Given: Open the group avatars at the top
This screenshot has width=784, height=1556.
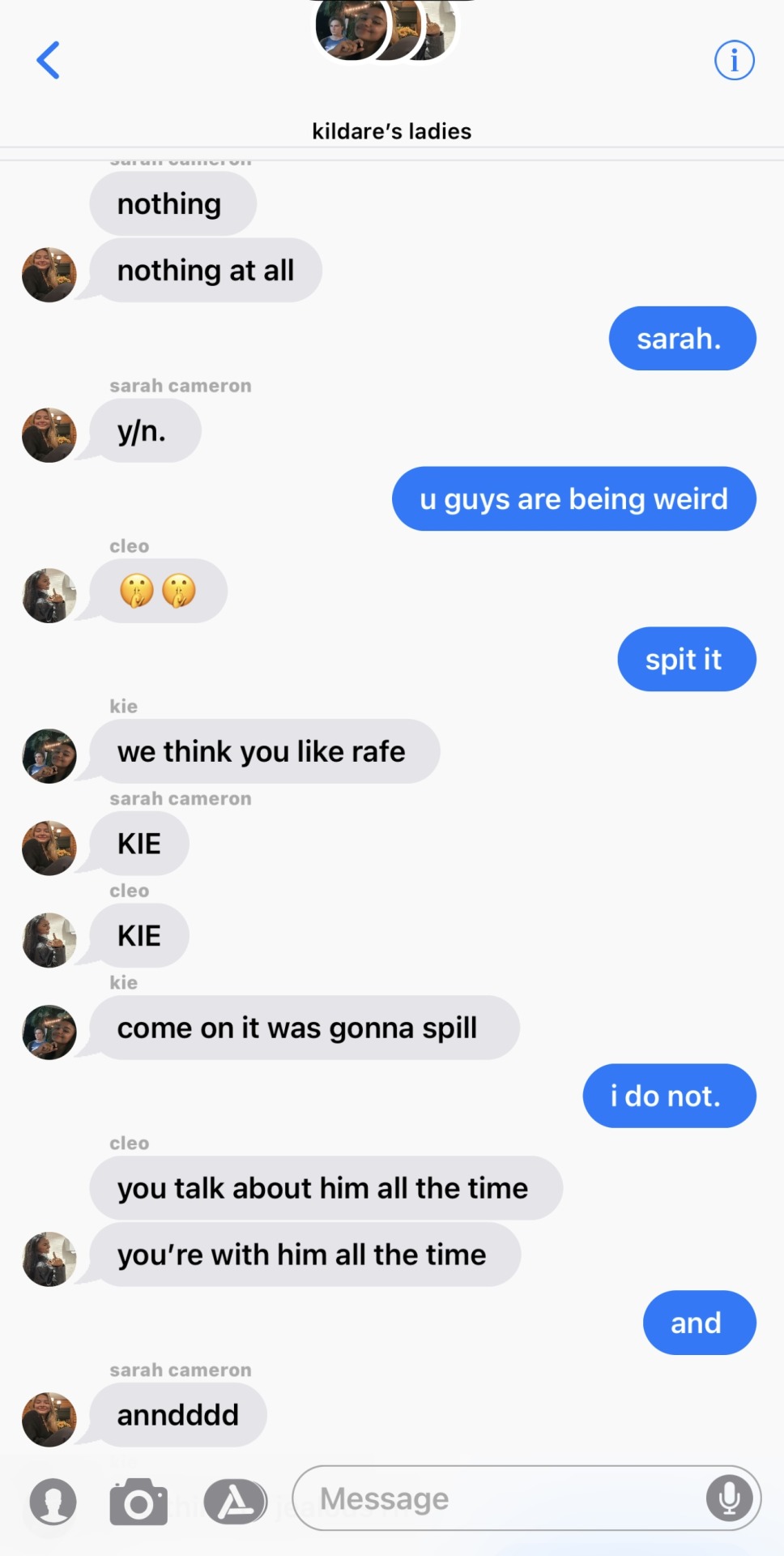Looking at the screenshot, I should pos(386,28).
